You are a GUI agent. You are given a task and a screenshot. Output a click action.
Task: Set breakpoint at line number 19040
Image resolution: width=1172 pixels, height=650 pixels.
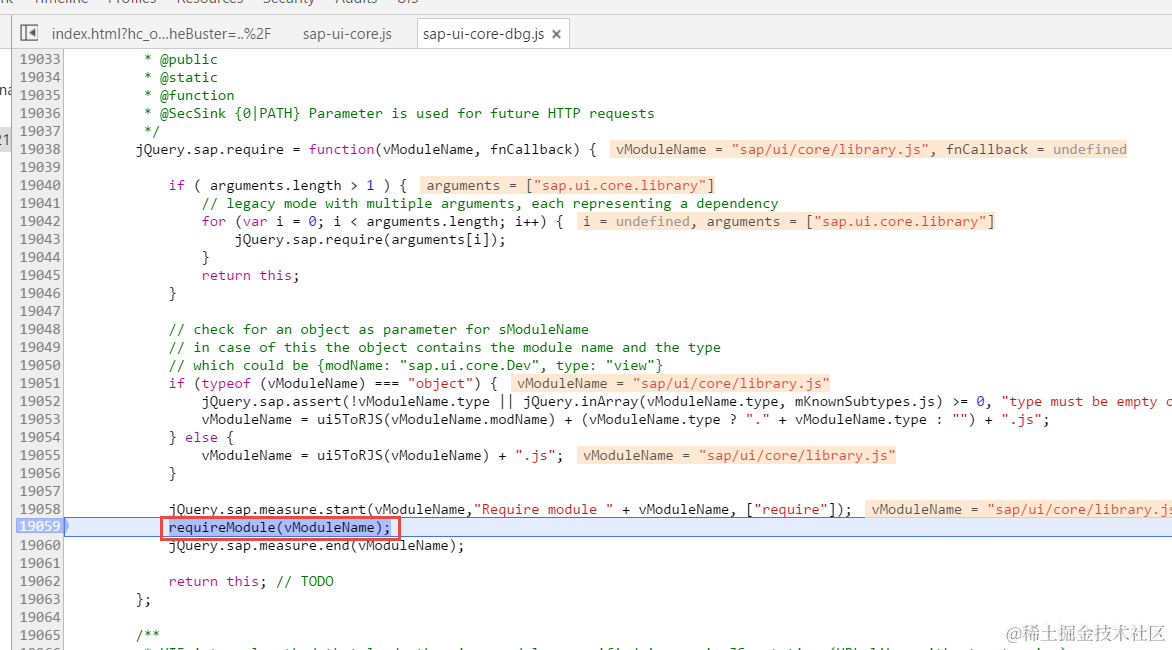[x=40, y=185]
